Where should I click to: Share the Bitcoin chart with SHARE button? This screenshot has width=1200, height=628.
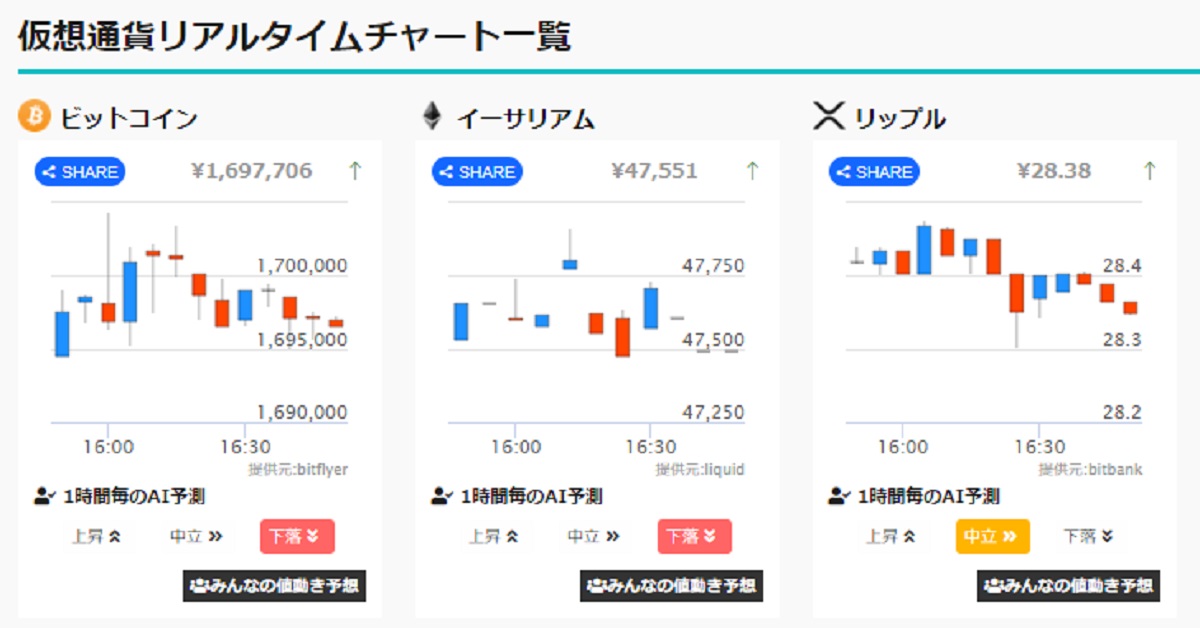[x=80, y=172]
